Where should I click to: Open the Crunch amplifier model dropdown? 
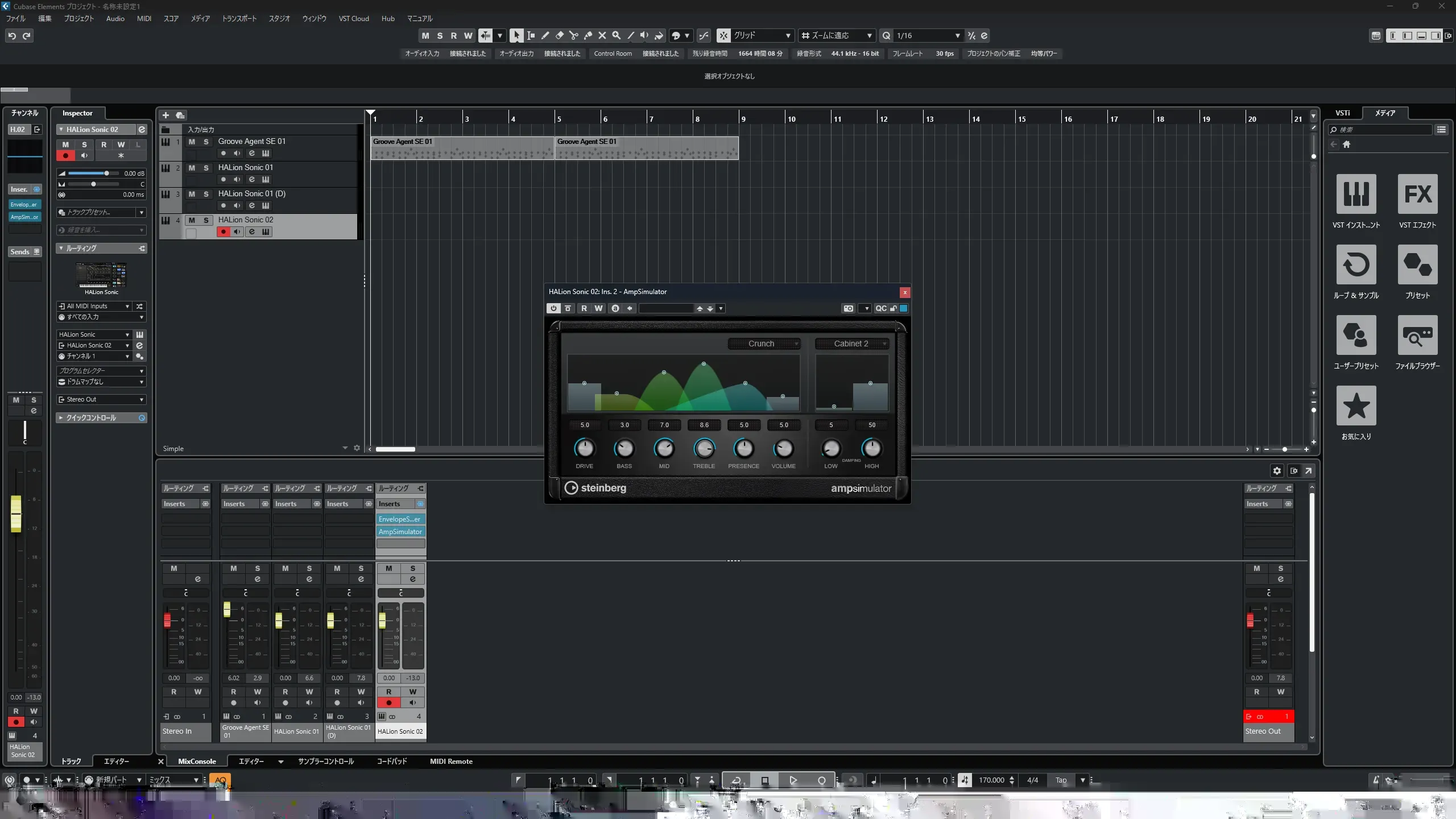[764, 344]
